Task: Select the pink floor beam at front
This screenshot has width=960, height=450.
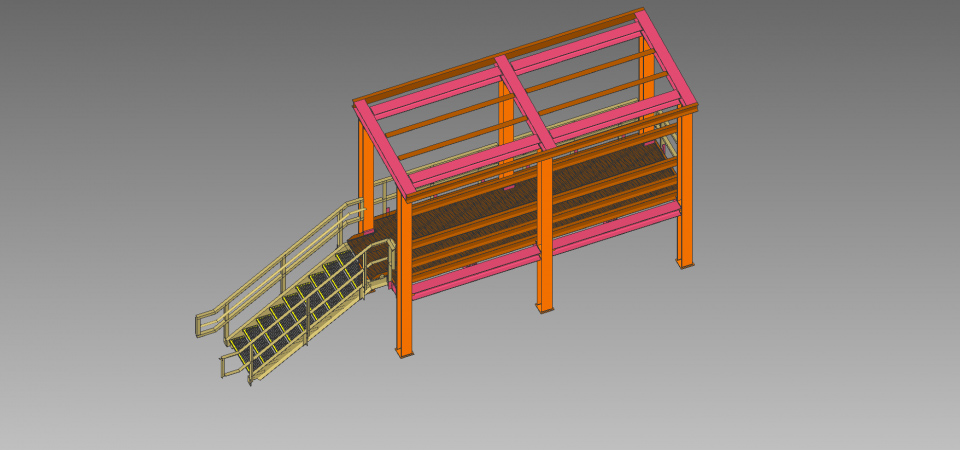Action: pos(470,274)
